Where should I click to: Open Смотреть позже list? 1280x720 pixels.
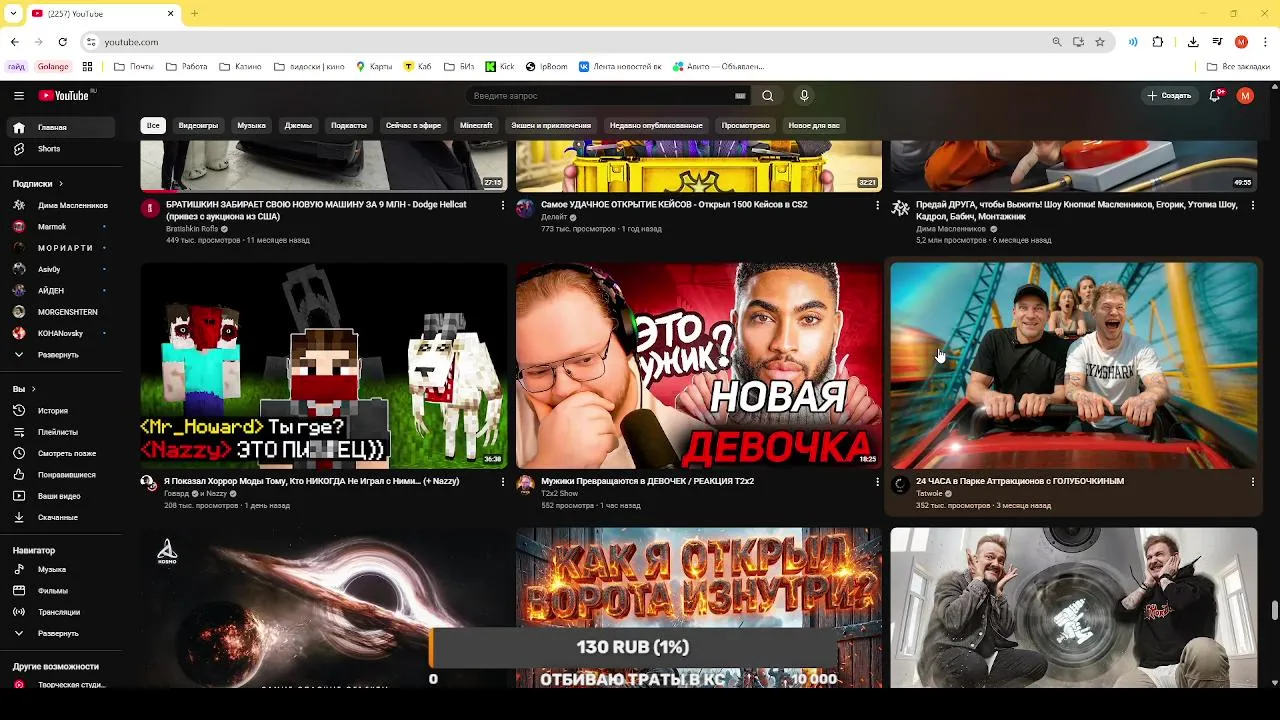[62, 453]
